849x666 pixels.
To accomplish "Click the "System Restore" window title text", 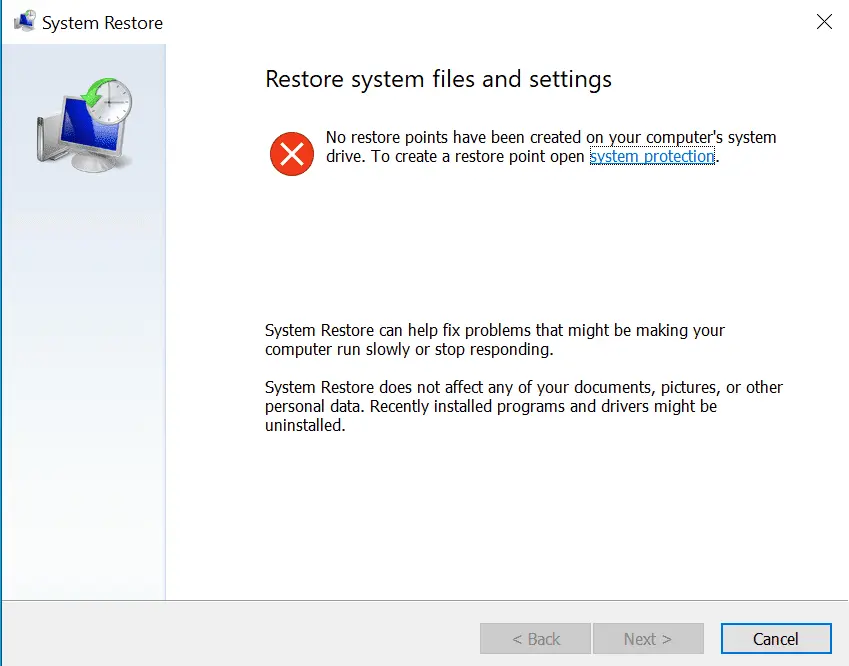I will [x=102, y=22].
